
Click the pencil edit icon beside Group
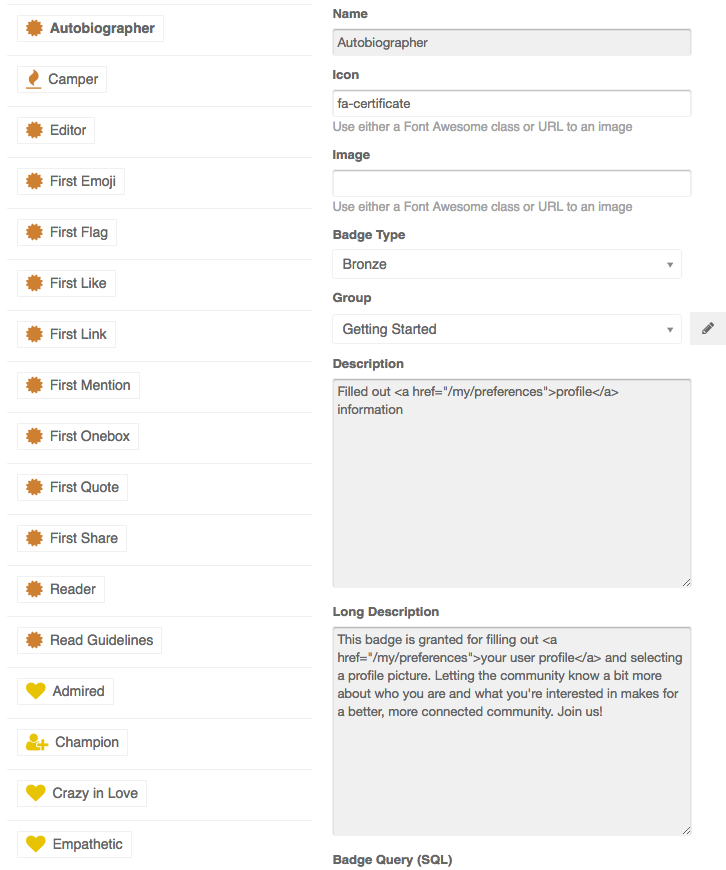tap(708, 328)
